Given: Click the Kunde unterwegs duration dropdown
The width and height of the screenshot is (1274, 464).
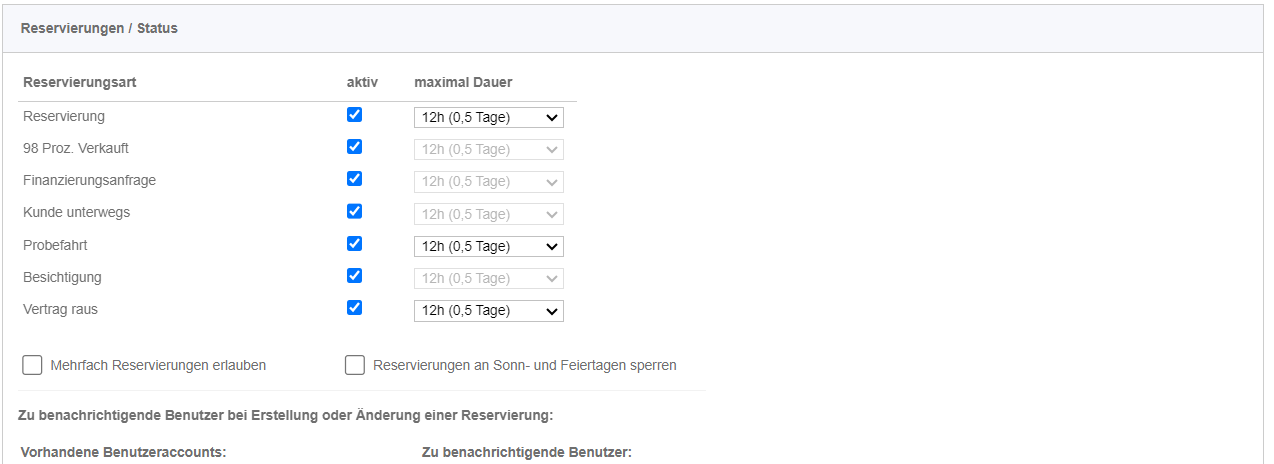Looking at the screenshot, I should coord(489,214).
